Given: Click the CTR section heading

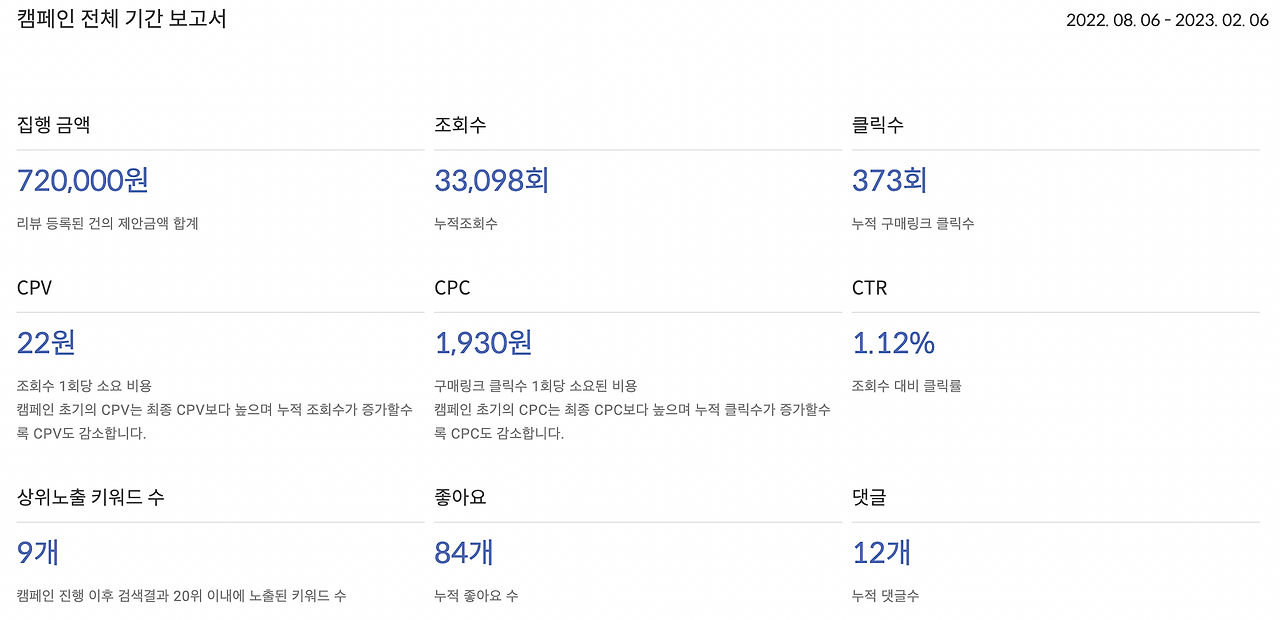Looking at the screenshot, I should (x=870, y=288).
